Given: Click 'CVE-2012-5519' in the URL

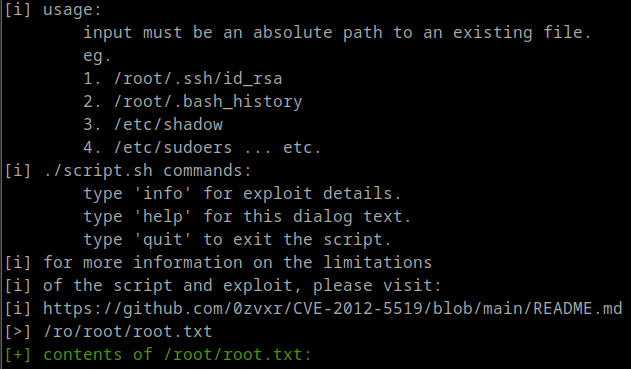Looking at the screenshot, I should tap(357, 309).
